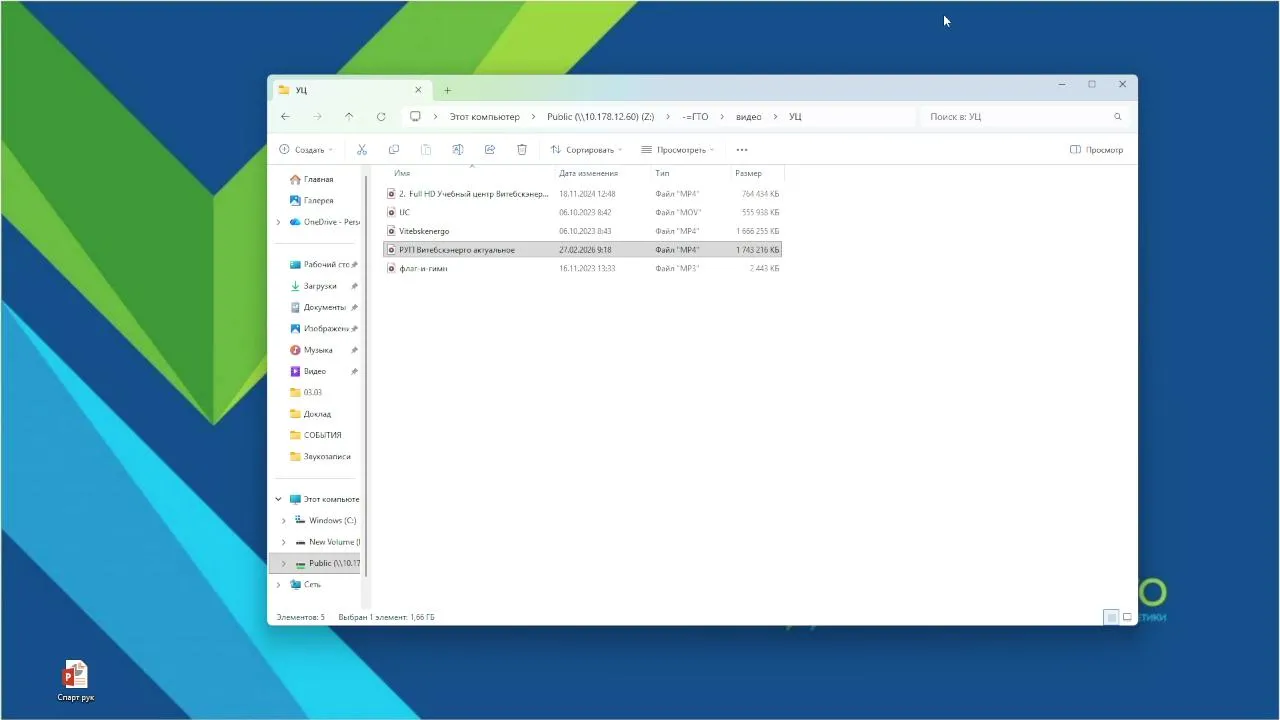Expand Windows (C:) drive node
Viewport: 1280px width, 720px height.
coord(284,521)
